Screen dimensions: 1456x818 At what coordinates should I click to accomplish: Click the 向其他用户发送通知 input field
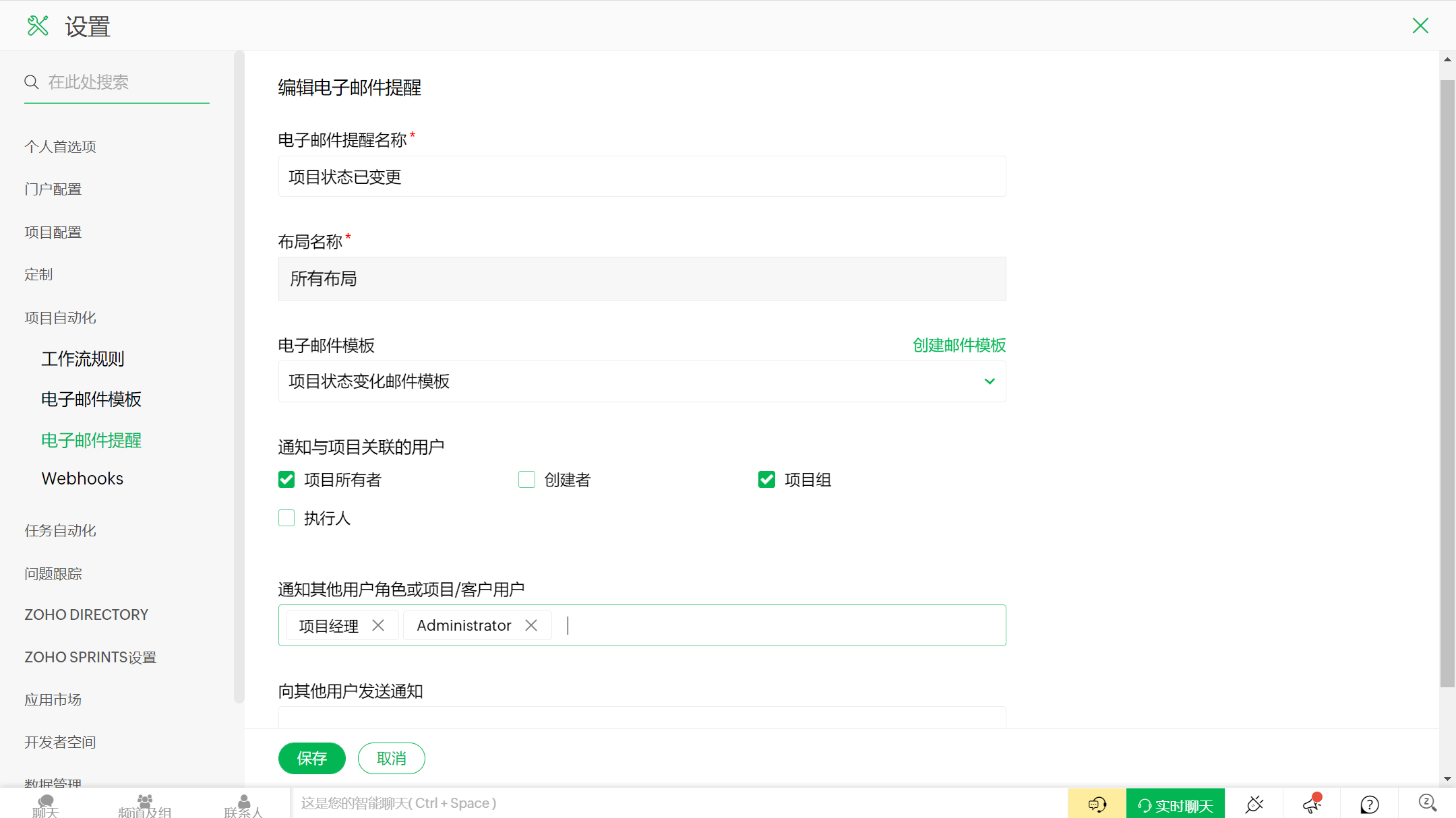pos(642,718)
